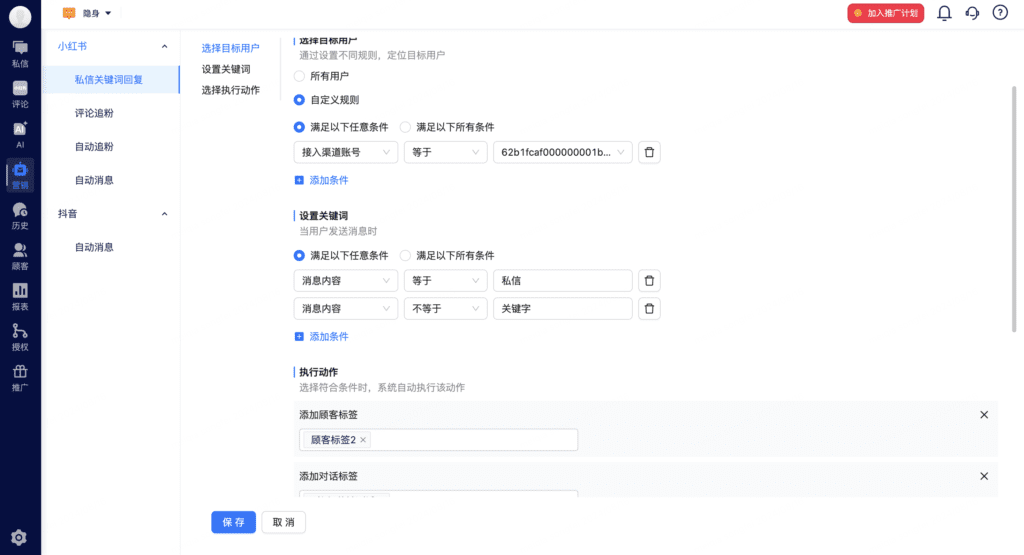Collapse the 小红书 menu group
The height and width of the screenshot is (555, 1024).
[x=165, y=46]
